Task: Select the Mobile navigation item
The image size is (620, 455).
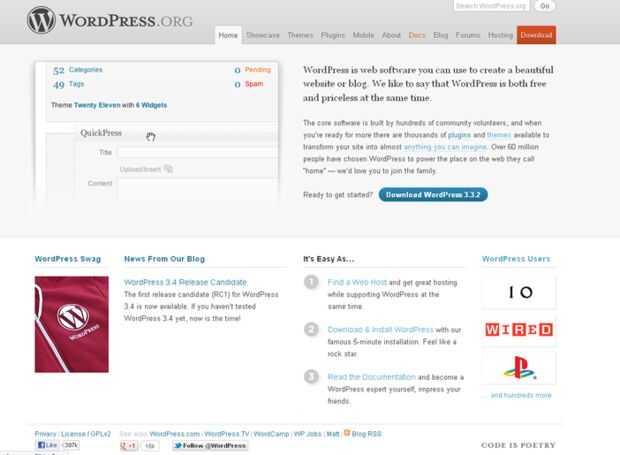Action: [363, 35]
